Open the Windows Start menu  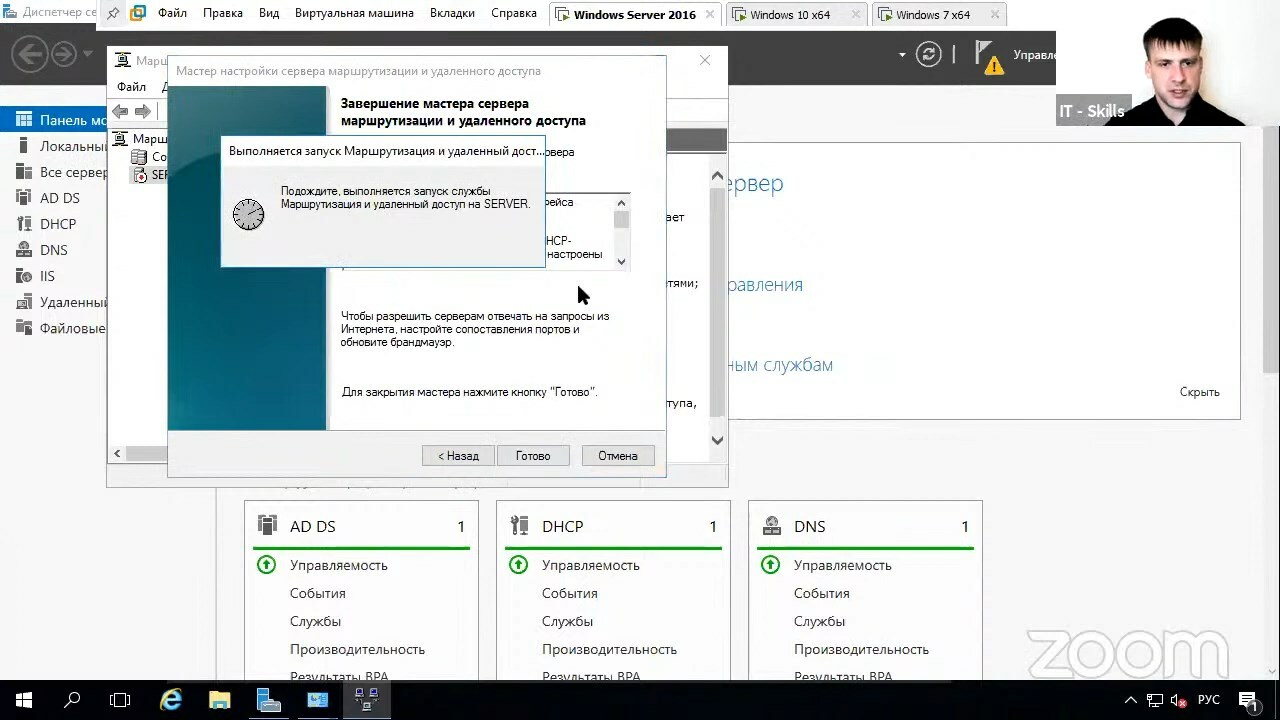[x=24, y=700]
